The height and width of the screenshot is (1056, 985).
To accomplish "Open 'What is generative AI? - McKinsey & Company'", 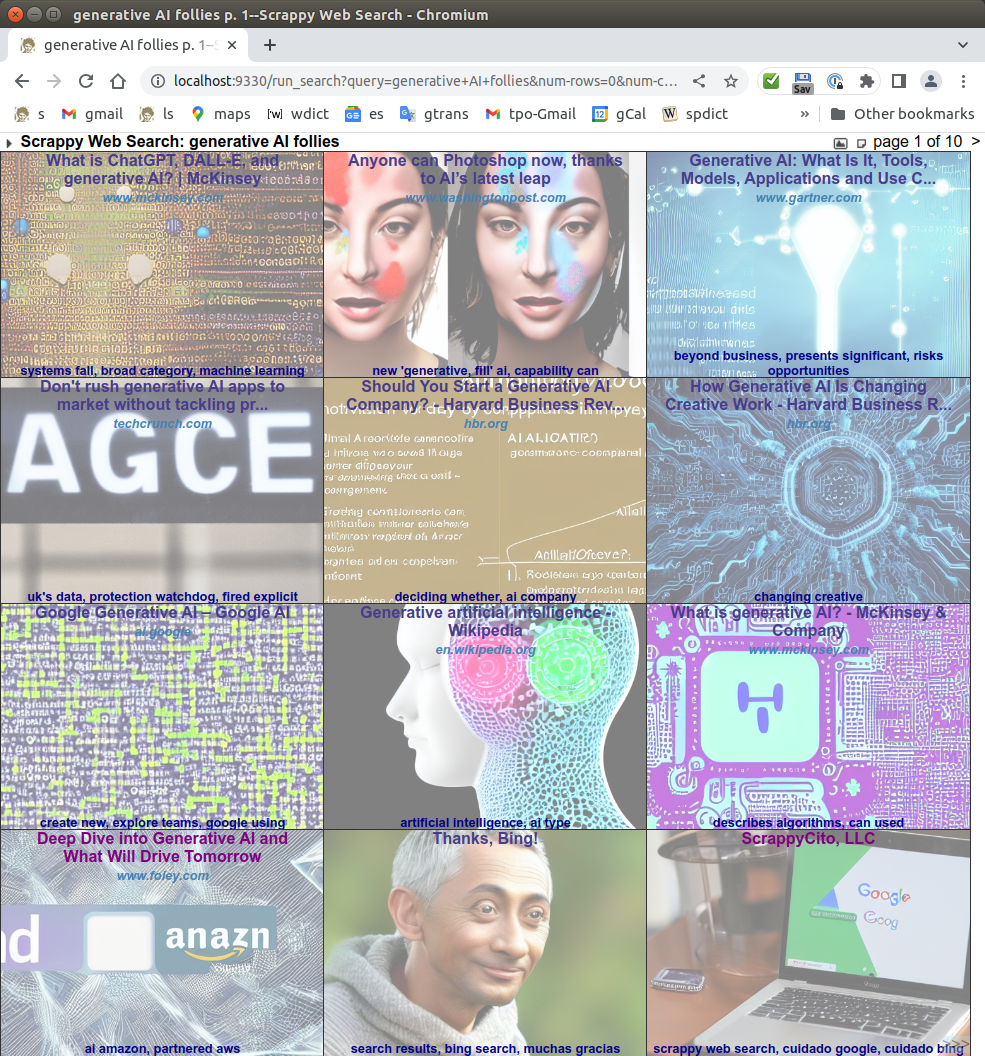I will [x=808, y=622].
